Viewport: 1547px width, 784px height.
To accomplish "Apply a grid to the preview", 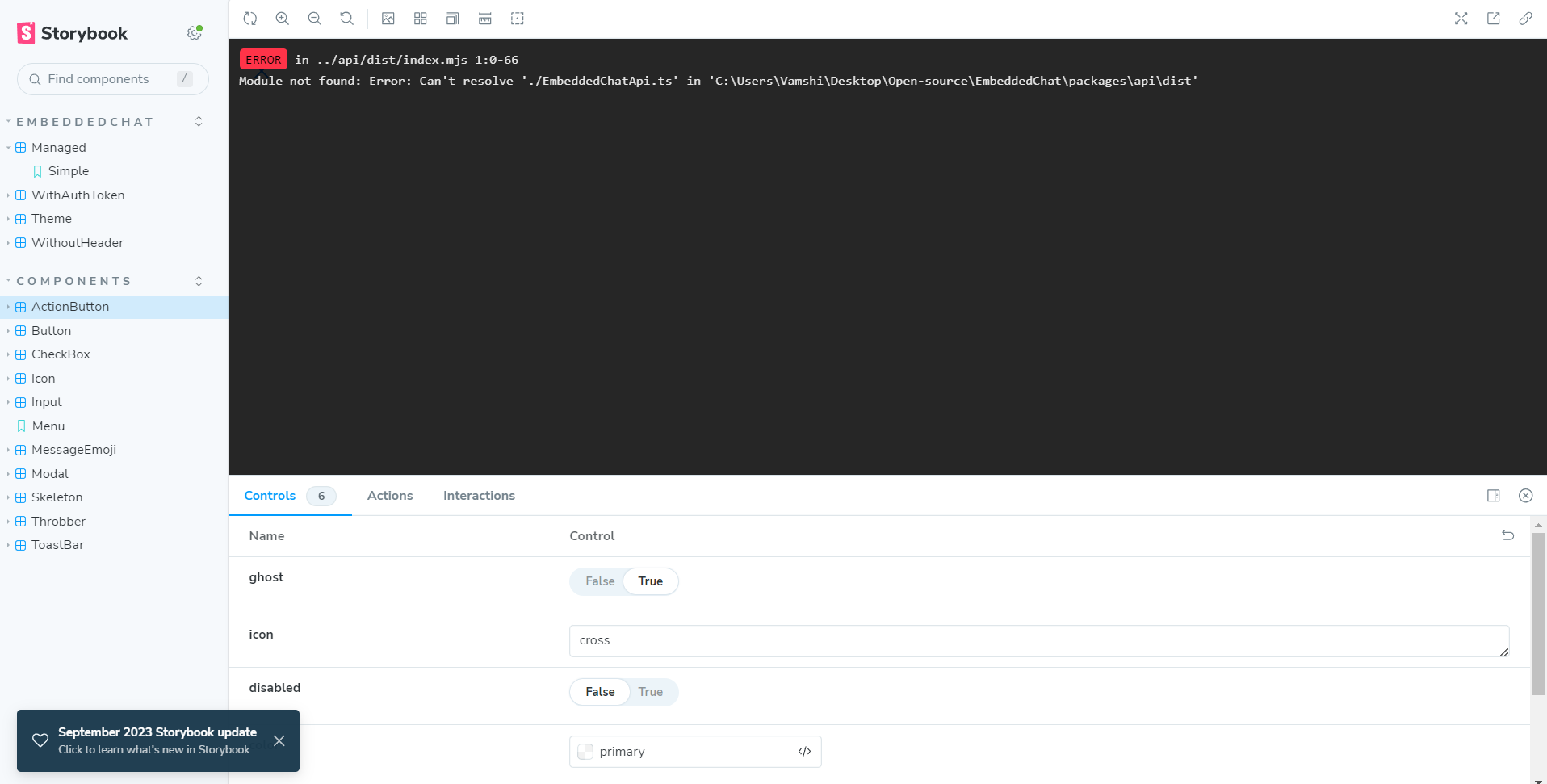I will [420, 19].
